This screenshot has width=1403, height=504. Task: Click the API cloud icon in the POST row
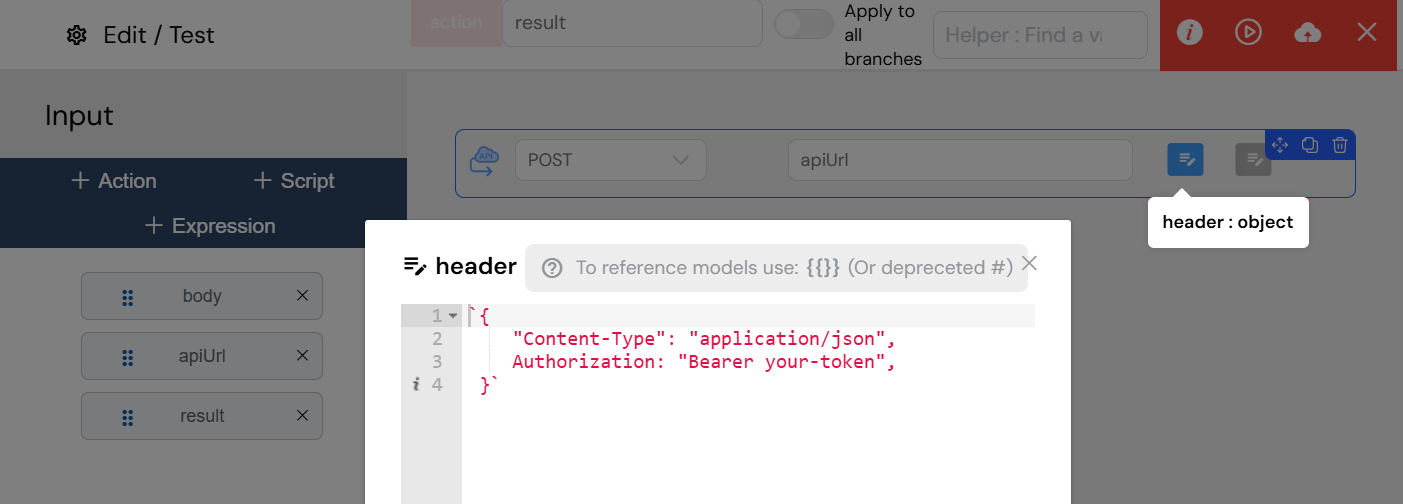(486, 160)
